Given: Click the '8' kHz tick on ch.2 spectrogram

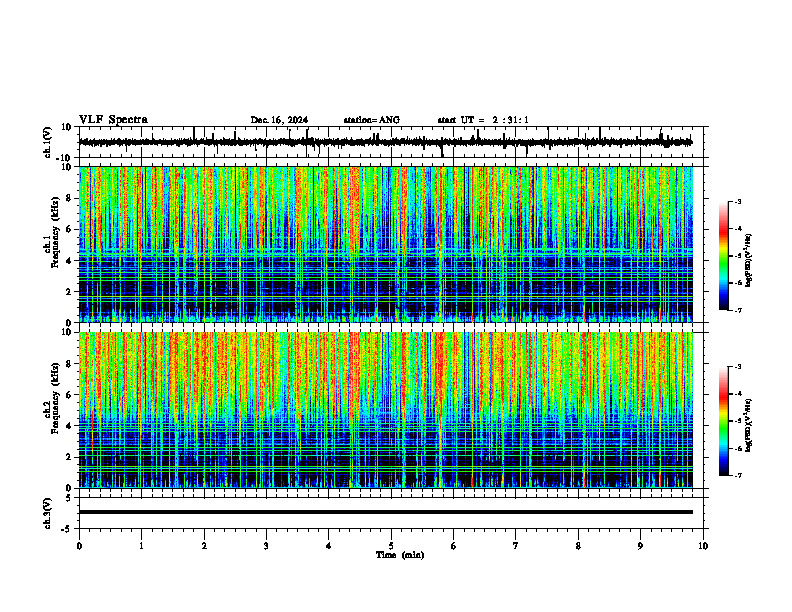Looking at the screenshot, I should (70, 364).
